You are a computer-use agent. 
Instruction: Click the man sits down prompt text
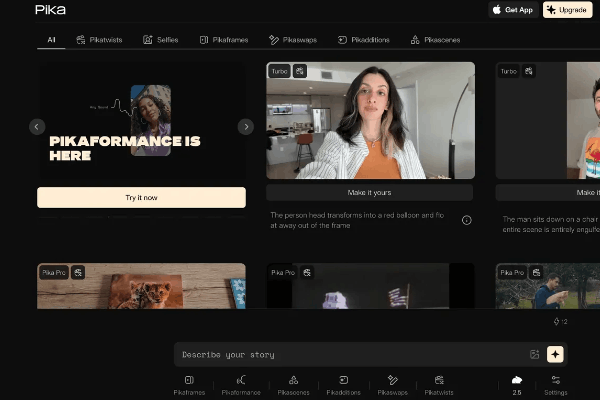pyautogui.click(x=551, y=224)
